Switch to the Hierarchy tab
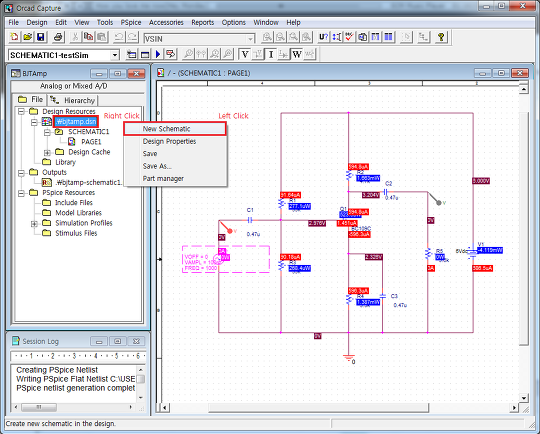Screen dimensions: 540x434 coord(72,100)
